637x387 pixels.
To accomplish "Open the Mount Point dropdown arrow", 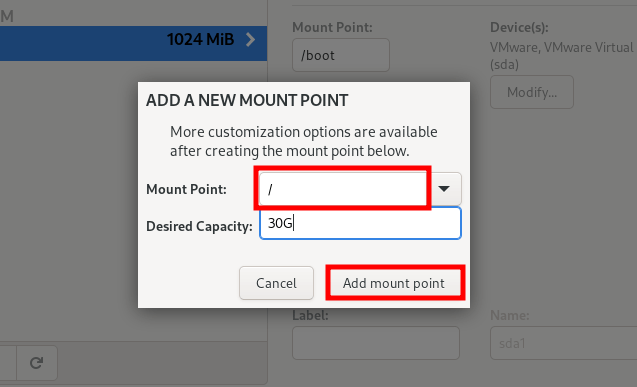I will coord(444,189).
